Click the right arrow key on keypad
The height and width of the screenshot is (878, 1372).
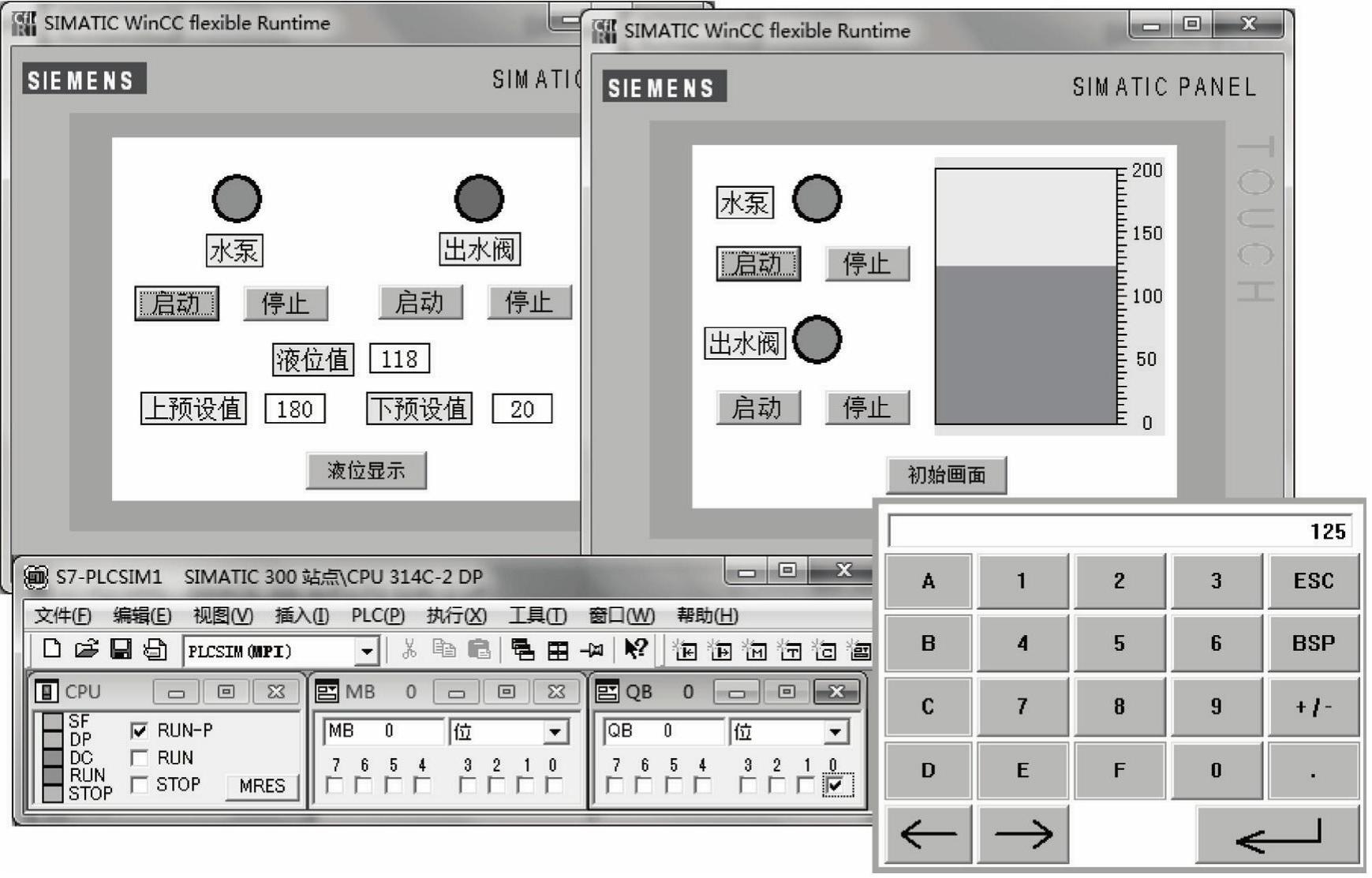coord(1023,834)
